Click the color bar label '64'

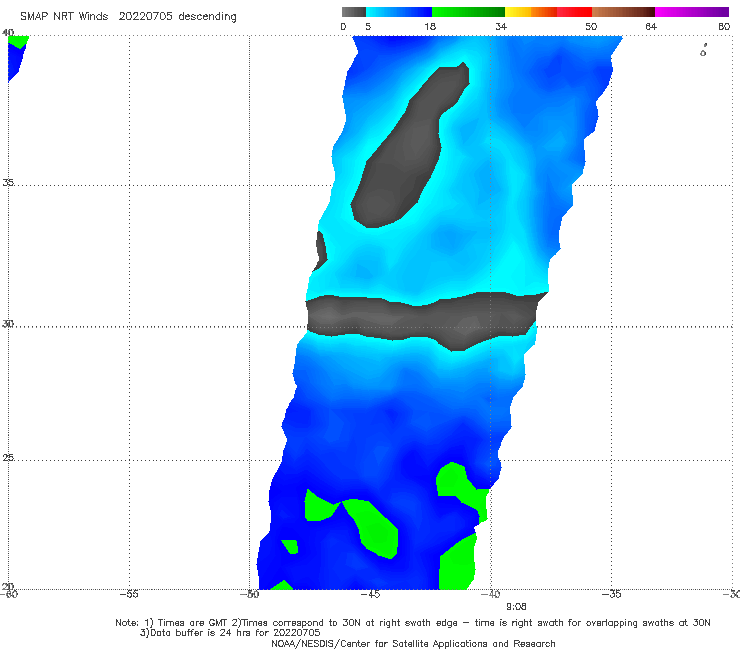tap(651, 26)
